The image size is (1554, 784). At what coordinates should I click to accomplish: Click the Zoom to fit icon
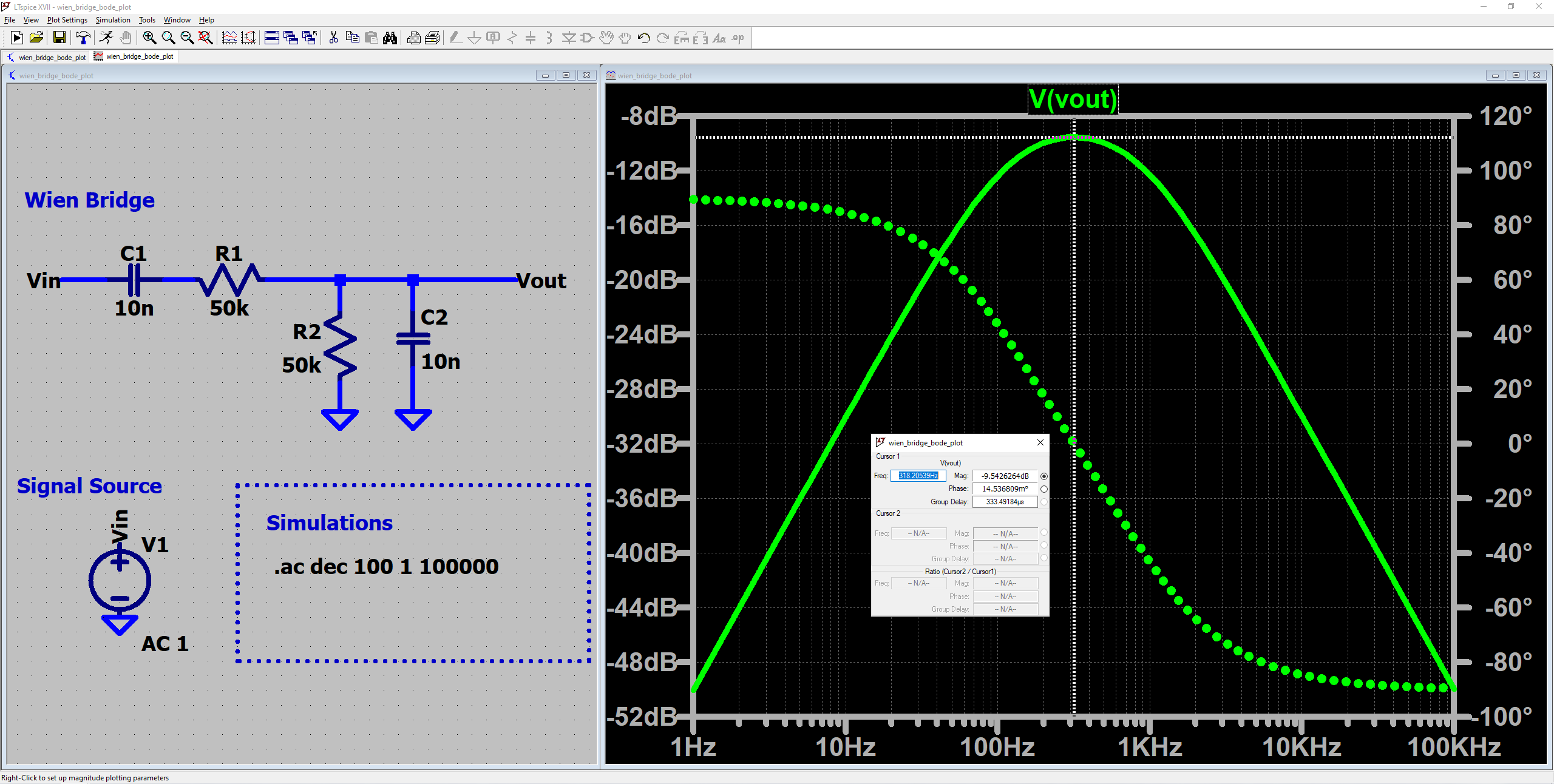point(206,38)
